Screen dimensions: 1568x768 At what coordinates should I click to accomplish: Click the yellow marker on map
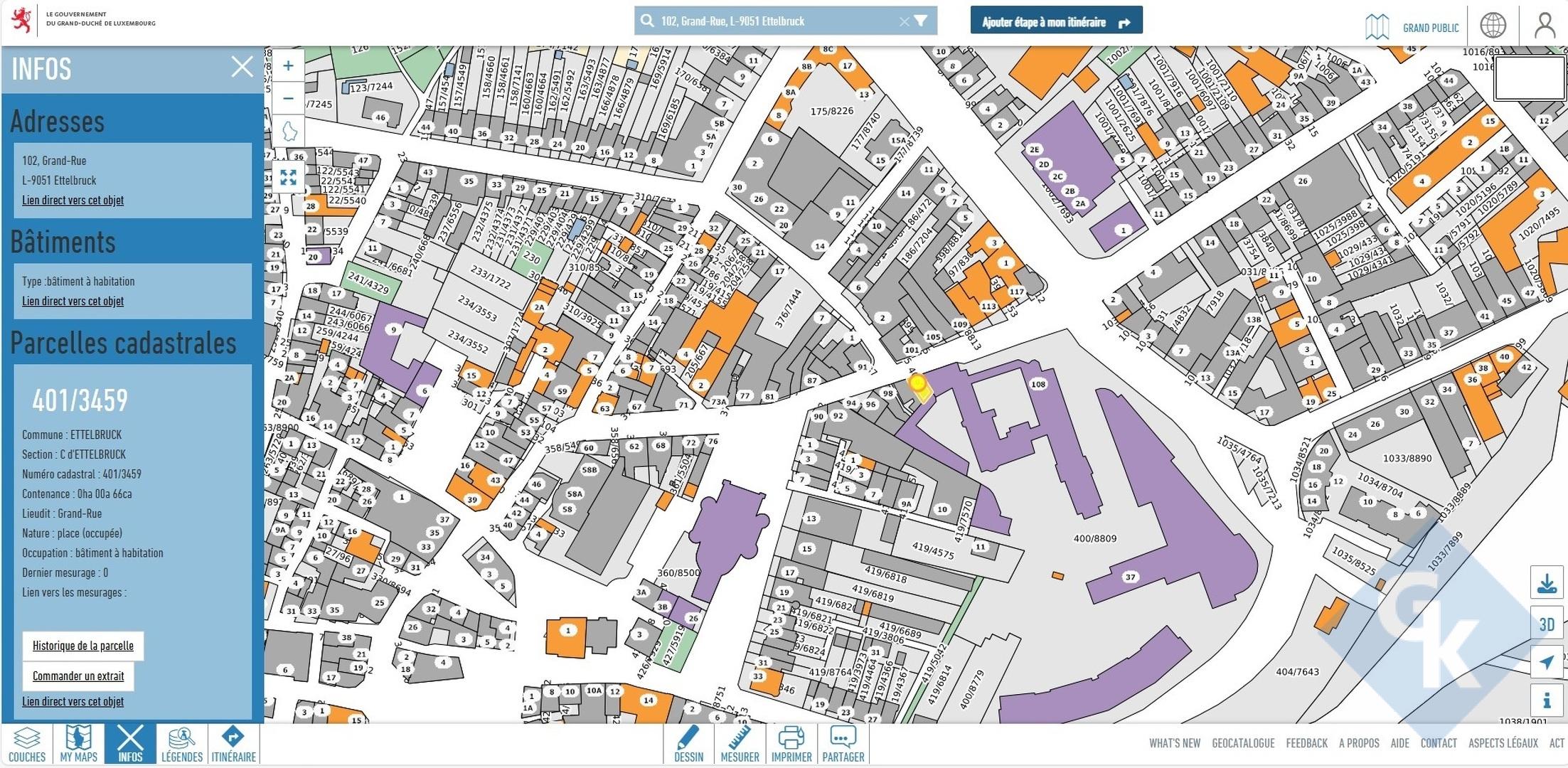pos(917,384)
